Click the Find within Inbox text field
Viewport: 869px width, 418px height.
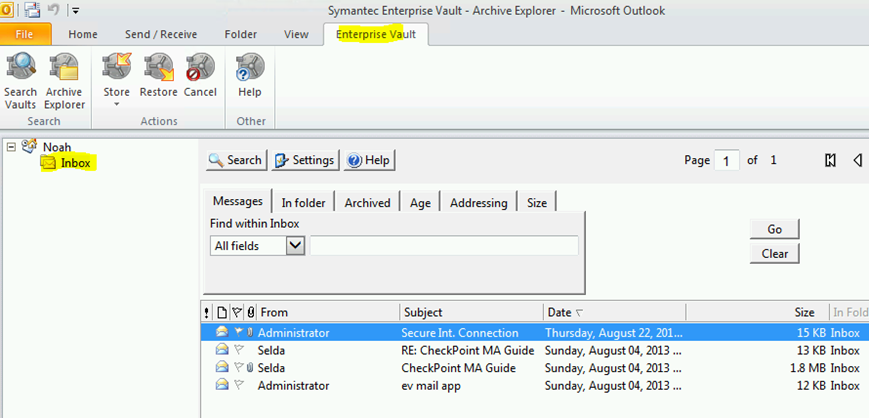coord(444,246)
